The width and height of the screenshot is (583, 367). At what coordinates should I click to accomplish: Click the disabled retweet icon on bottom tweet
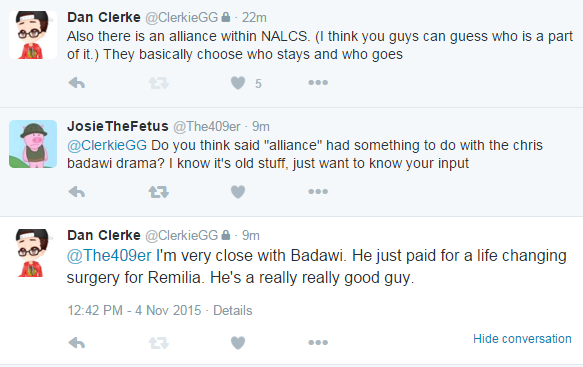point(159,342)
